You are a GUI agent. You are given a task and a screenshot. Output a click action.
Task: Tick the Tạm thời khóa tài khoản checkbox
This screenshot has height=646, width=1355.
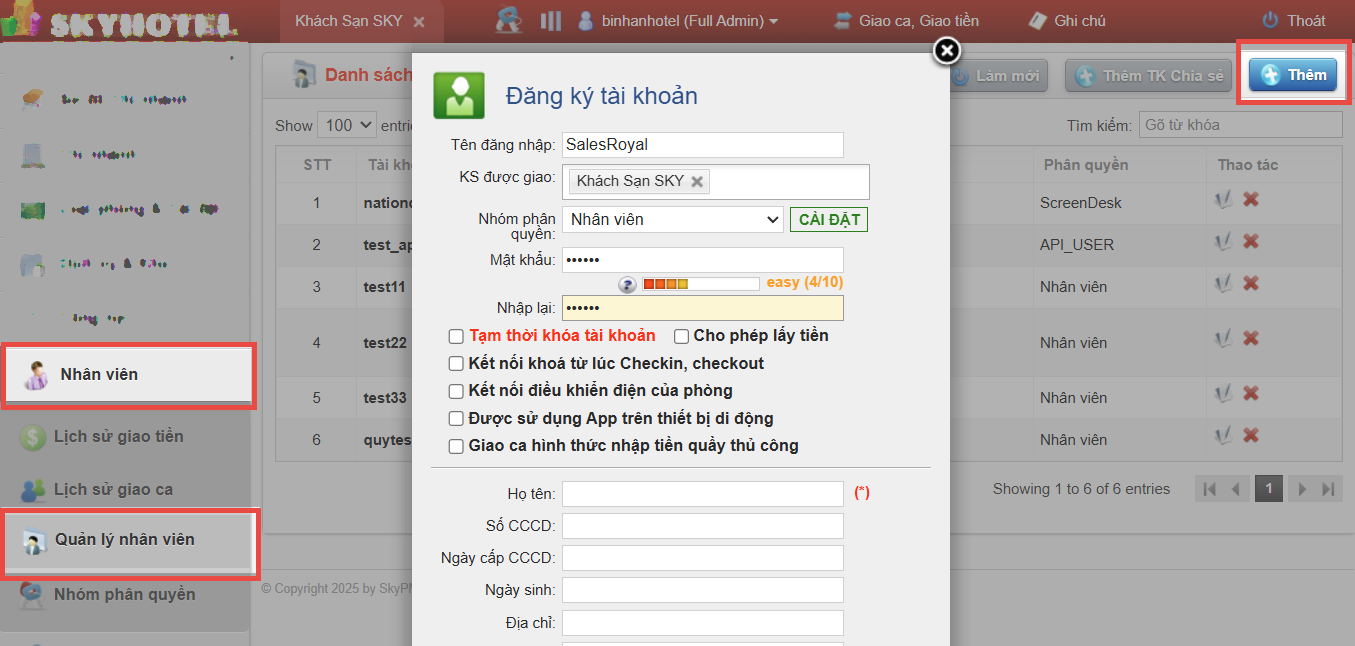[456, 336]
